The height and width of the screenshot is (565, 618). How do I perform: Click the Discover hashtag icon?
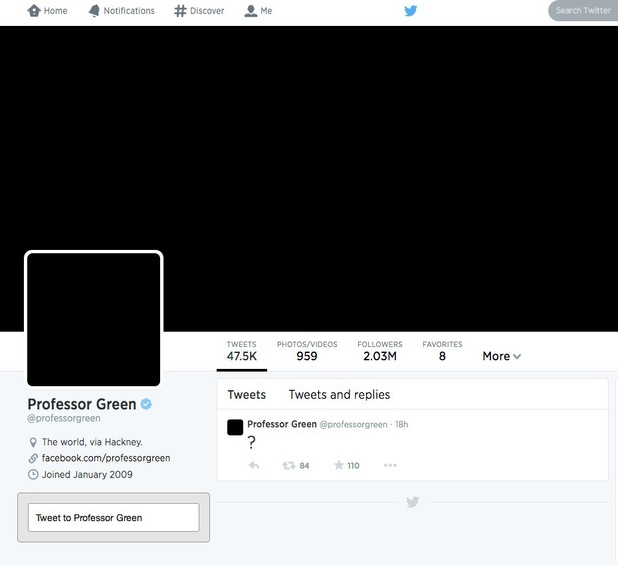180,11
